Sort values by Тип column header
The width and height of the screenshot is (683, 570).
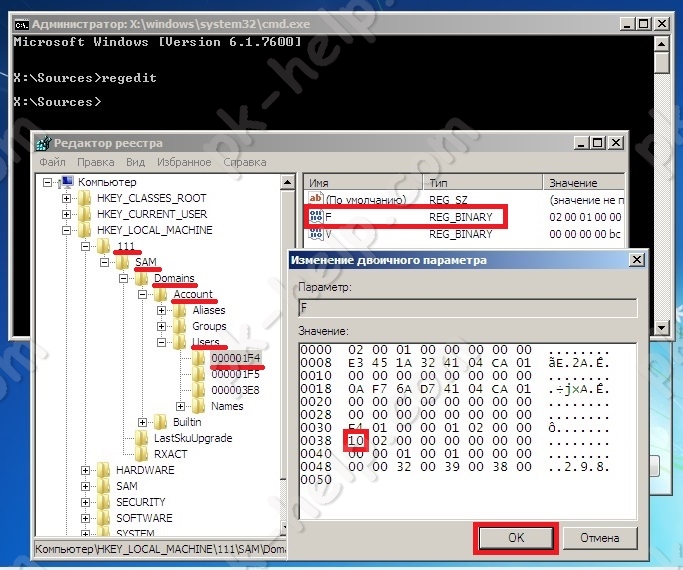(483, 182)
